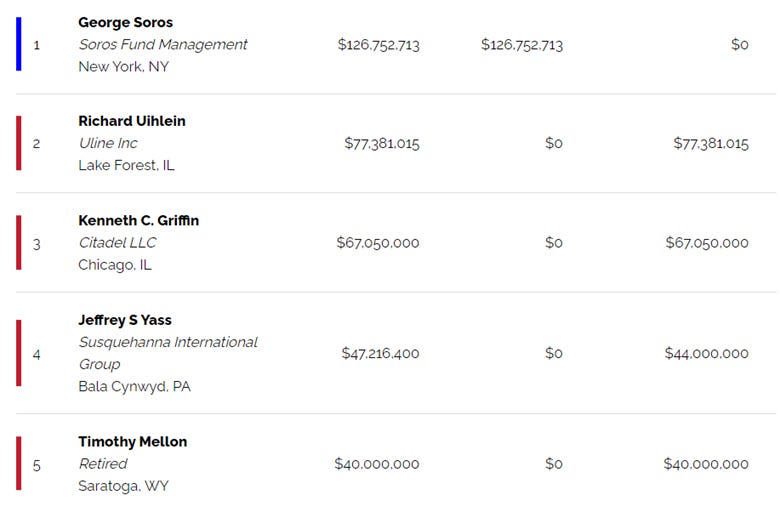The height and width of the screenshot is (512, 780).
Task: Click the $77,381,015 total for Uihlein
Action: coord(382,144)
